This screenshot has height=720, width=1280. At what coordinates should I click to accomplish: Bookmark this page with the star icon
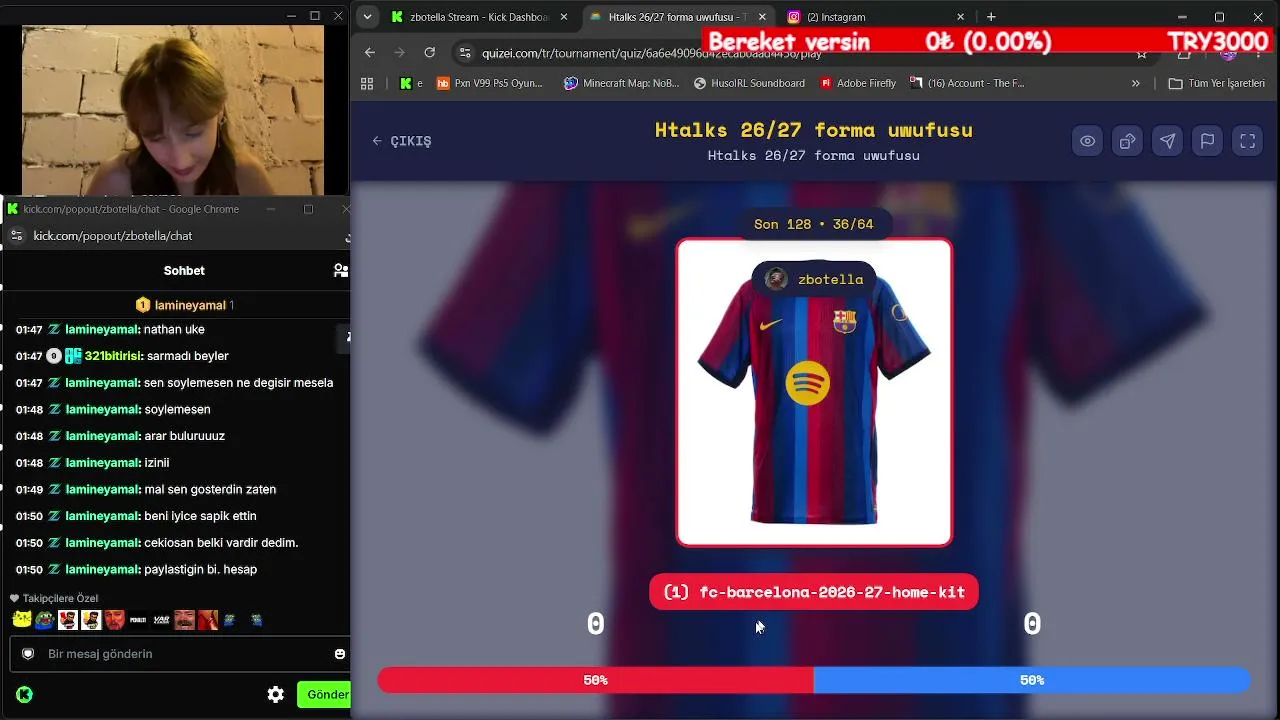pos(1141,55)
